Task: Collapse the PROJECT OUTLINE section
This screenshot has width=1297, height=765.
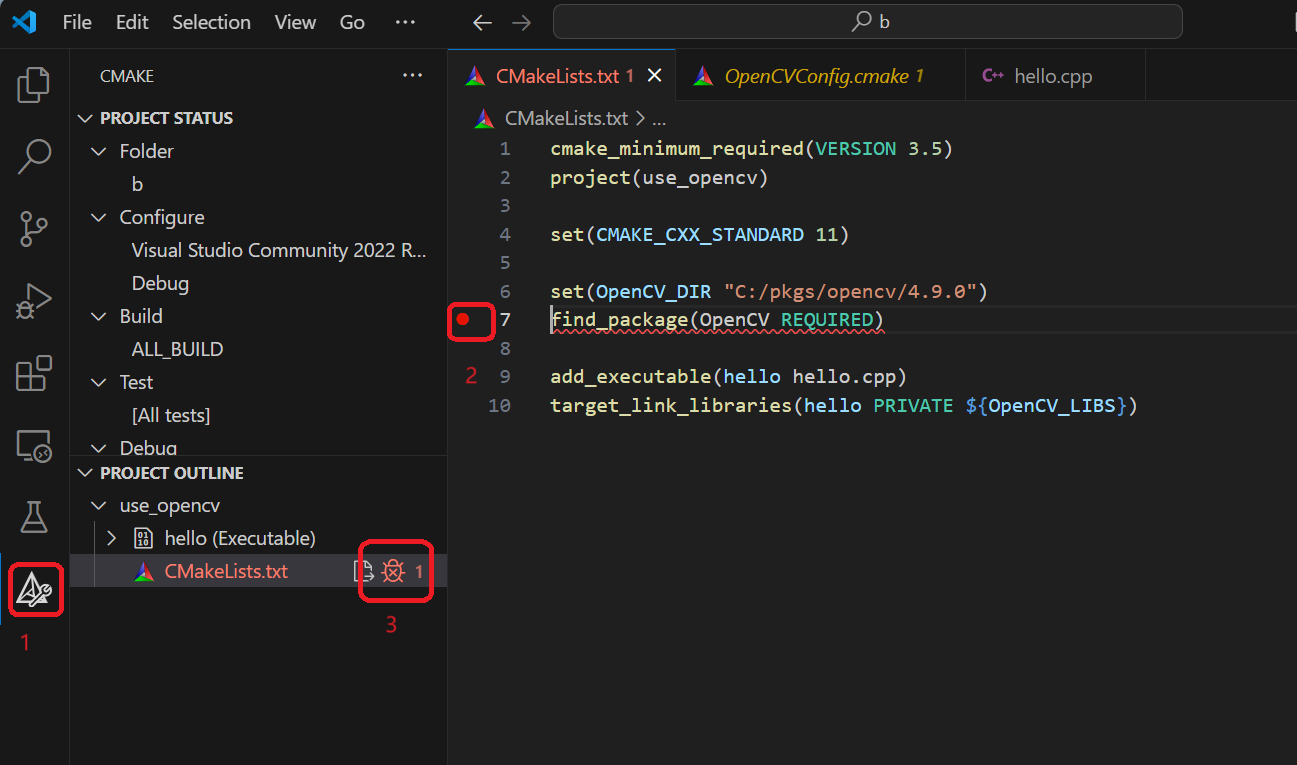Action: pyautogui.click(x=85, y=472)
